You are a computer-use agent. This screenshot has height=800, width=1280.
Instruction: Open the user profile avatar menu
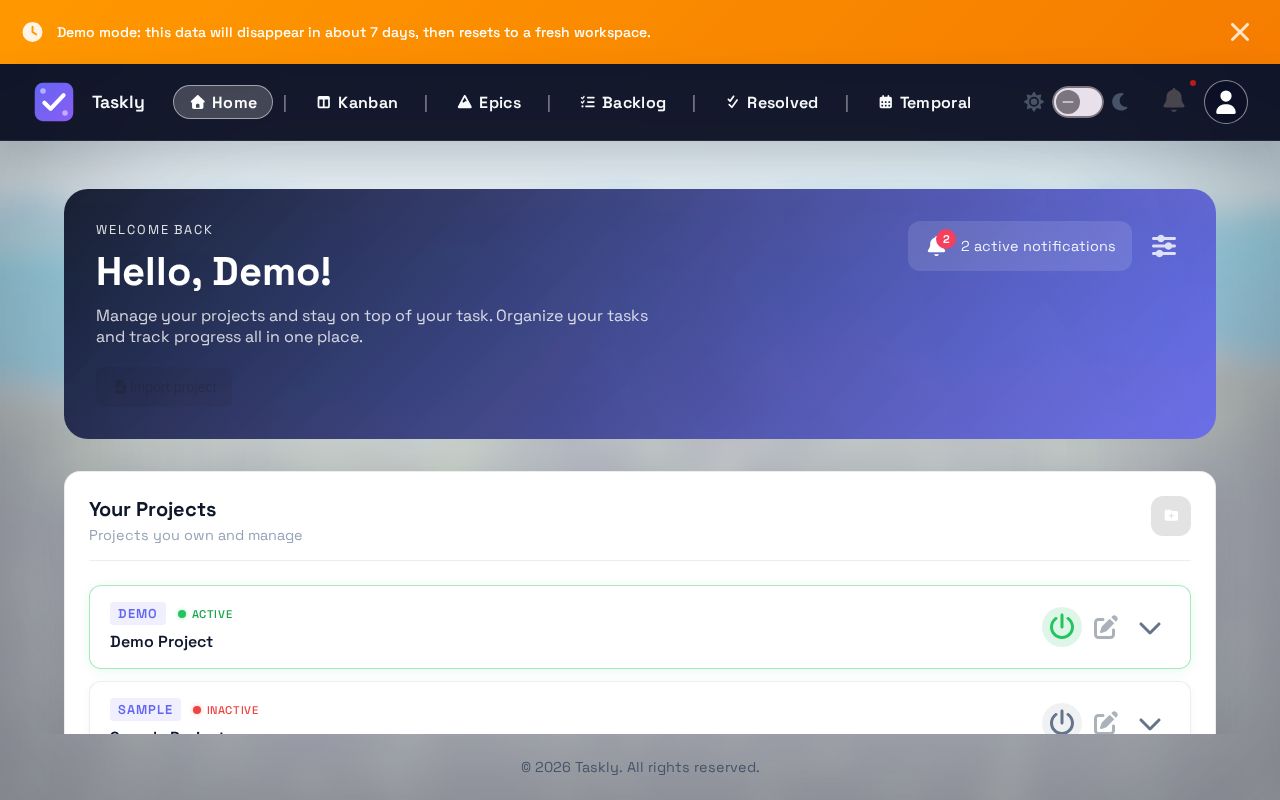(x=1226, y=102)
